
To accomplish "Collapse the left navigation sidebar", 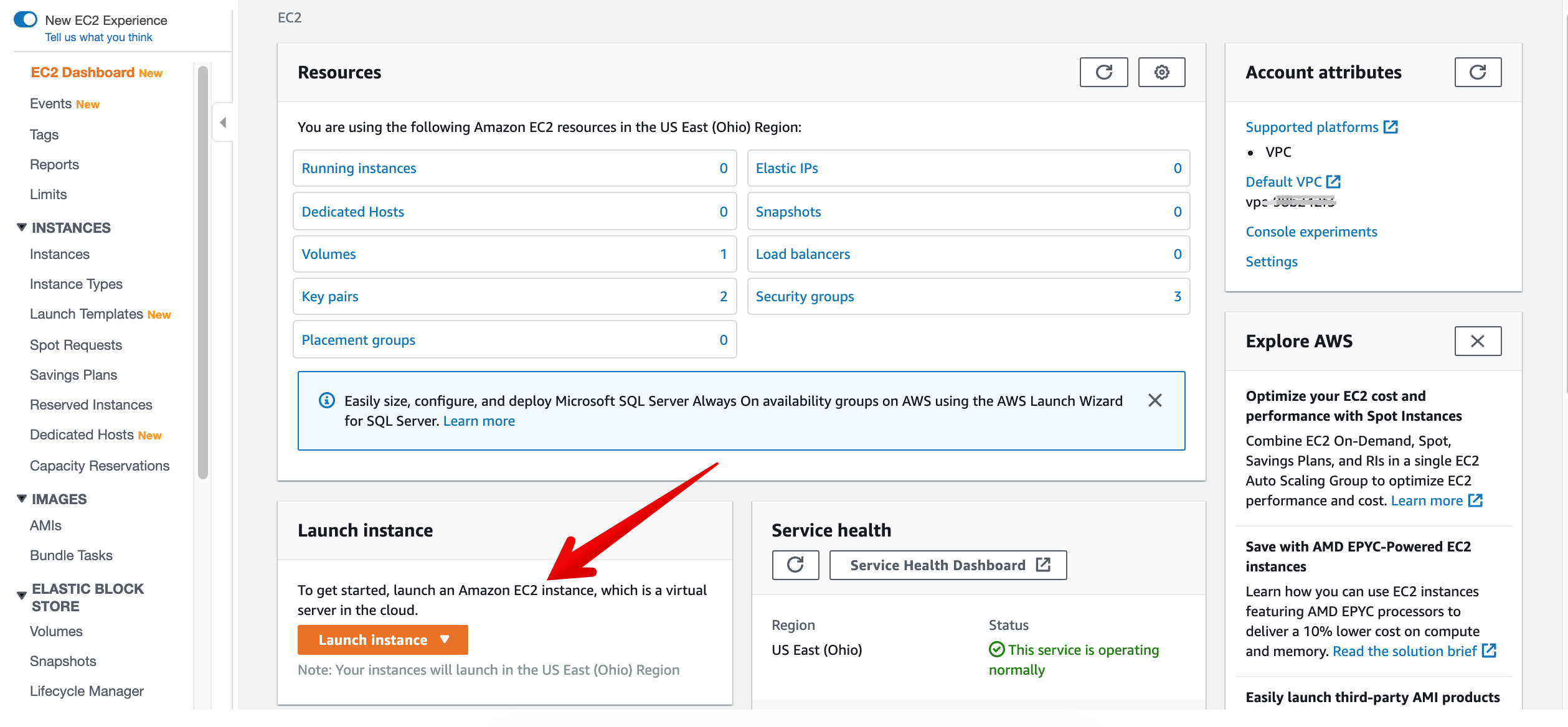I will [x=222, y=122].
